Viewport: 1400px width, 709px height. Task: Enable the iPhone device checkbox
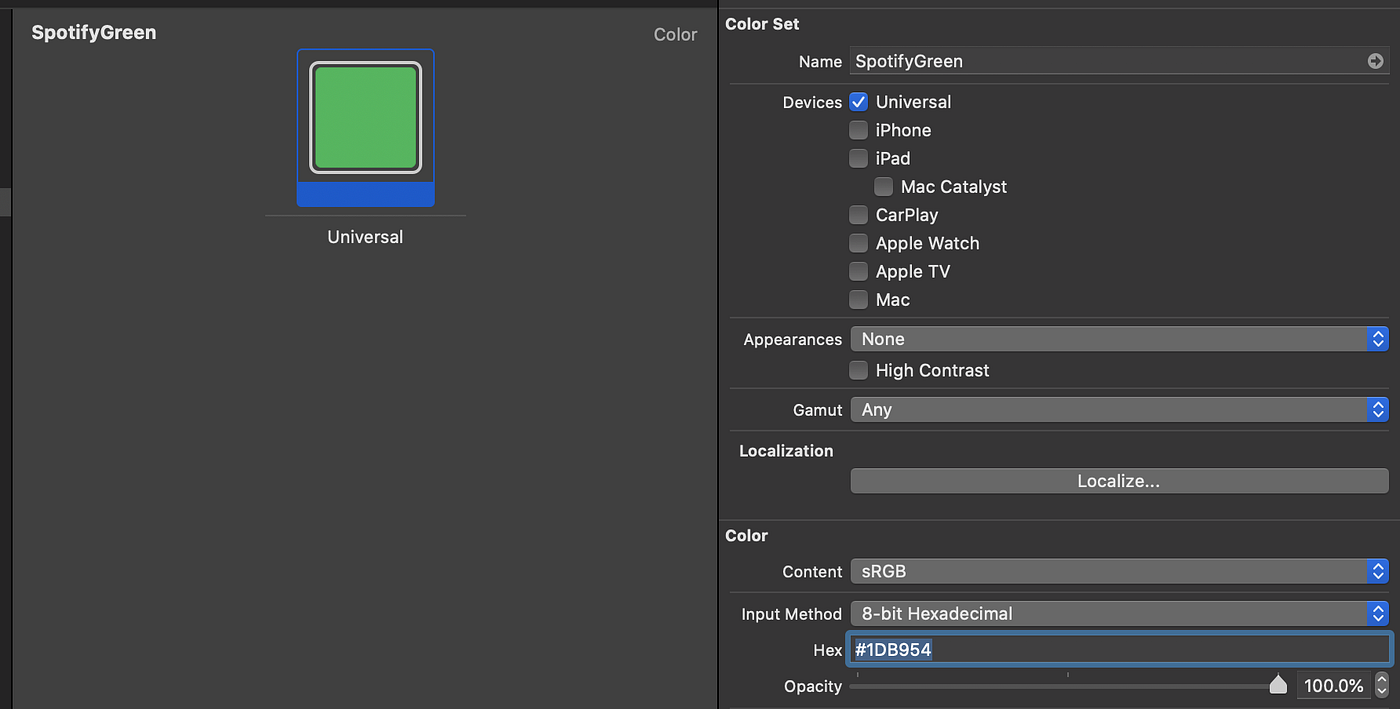click(x=858, y=129)
